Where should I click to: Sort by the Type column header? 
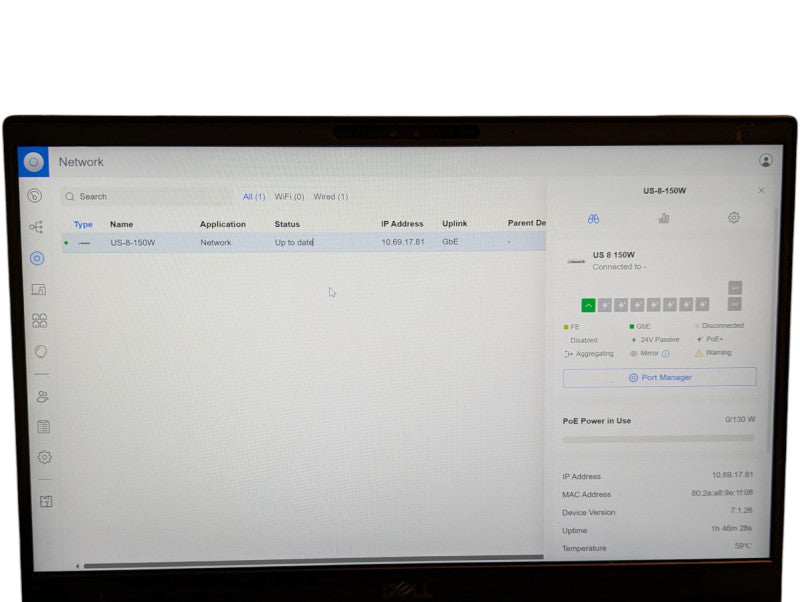pos(83,224)
